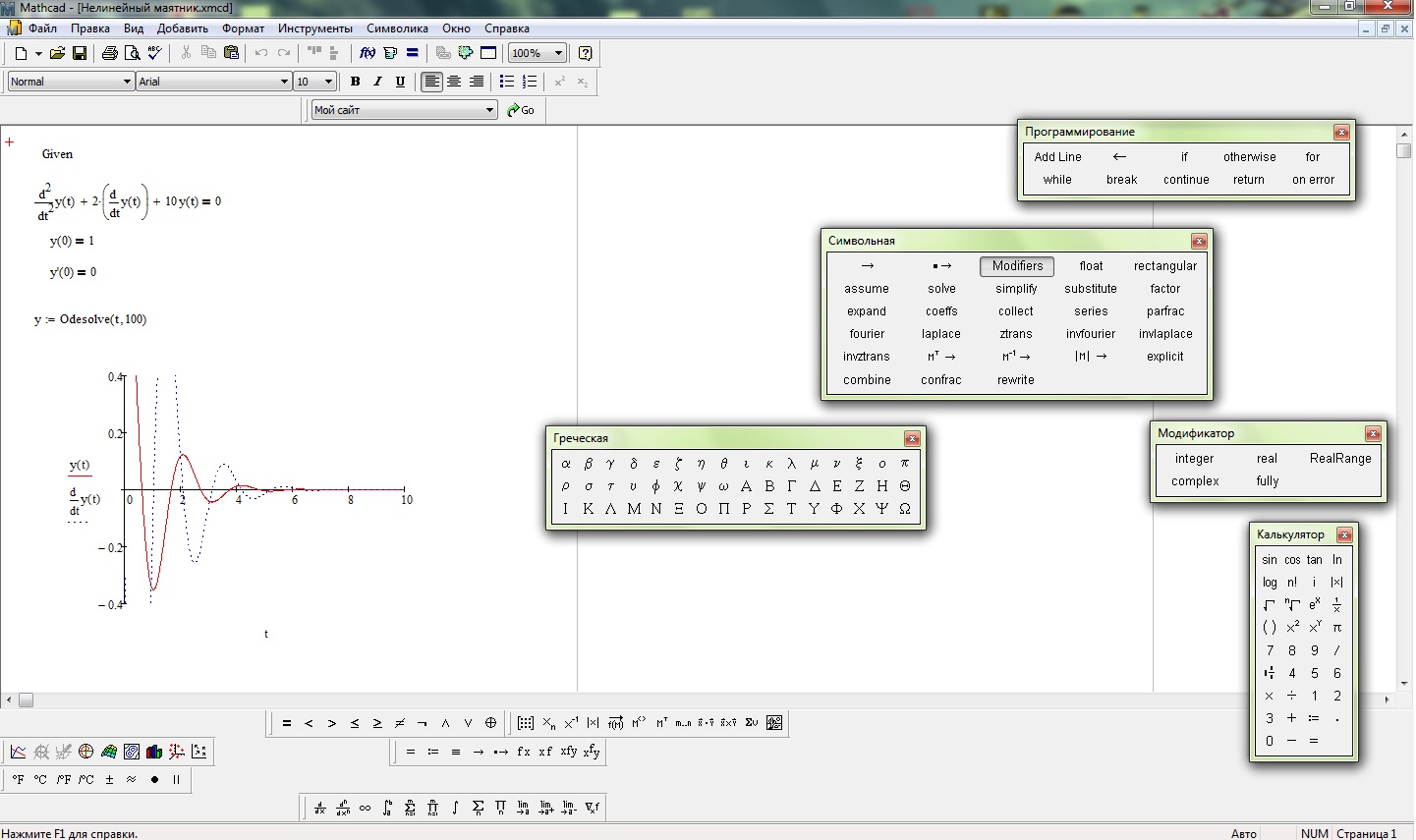Click the Save diskette icon
The width and height of the screenshot is (1416, 840).
pos(80,53)
